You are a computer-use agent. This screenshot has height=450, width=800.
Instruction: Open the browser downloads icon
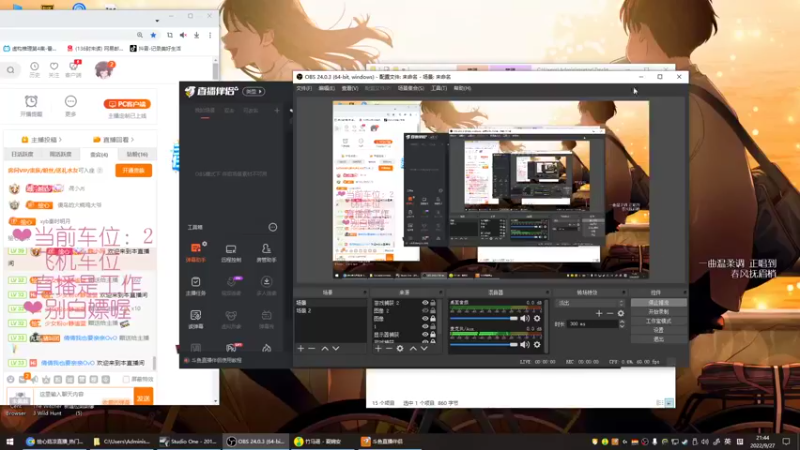pos(196,35)
